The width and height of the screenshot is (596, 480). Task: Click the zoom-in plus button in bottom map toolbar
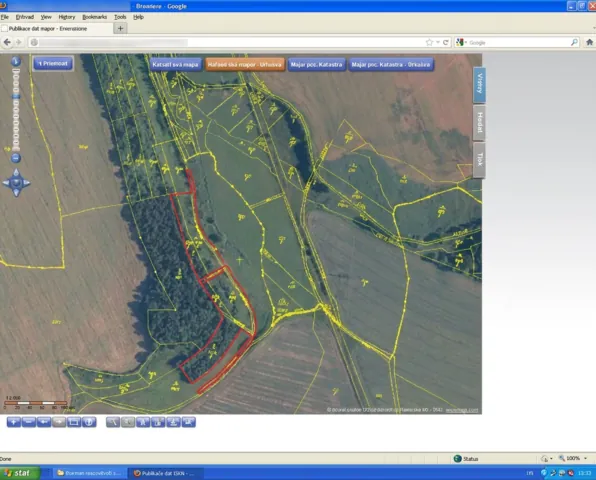coord(14,422)
